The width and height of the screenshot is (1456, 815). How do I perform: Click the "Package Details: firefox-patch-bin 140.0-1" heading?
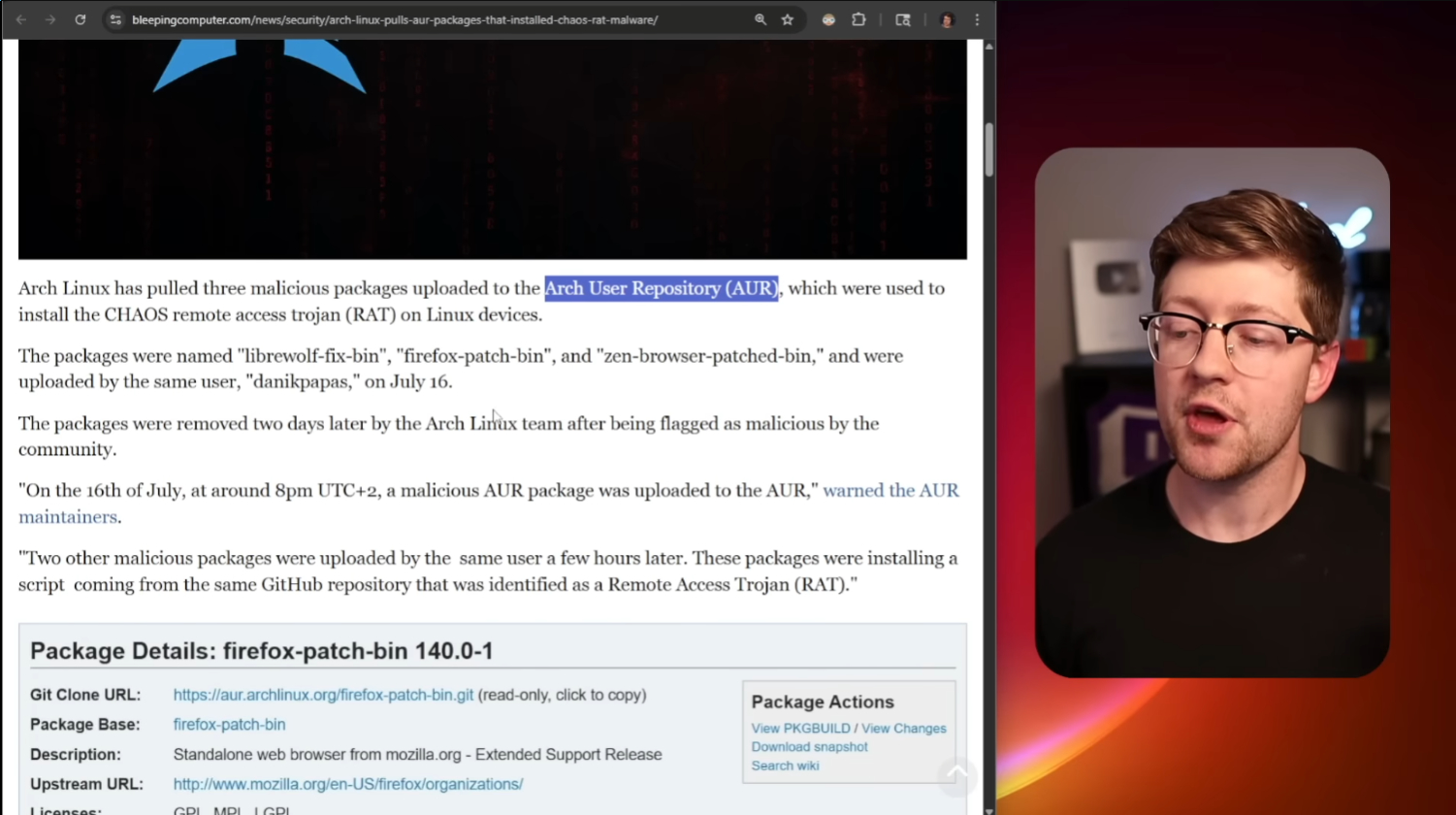262,651
